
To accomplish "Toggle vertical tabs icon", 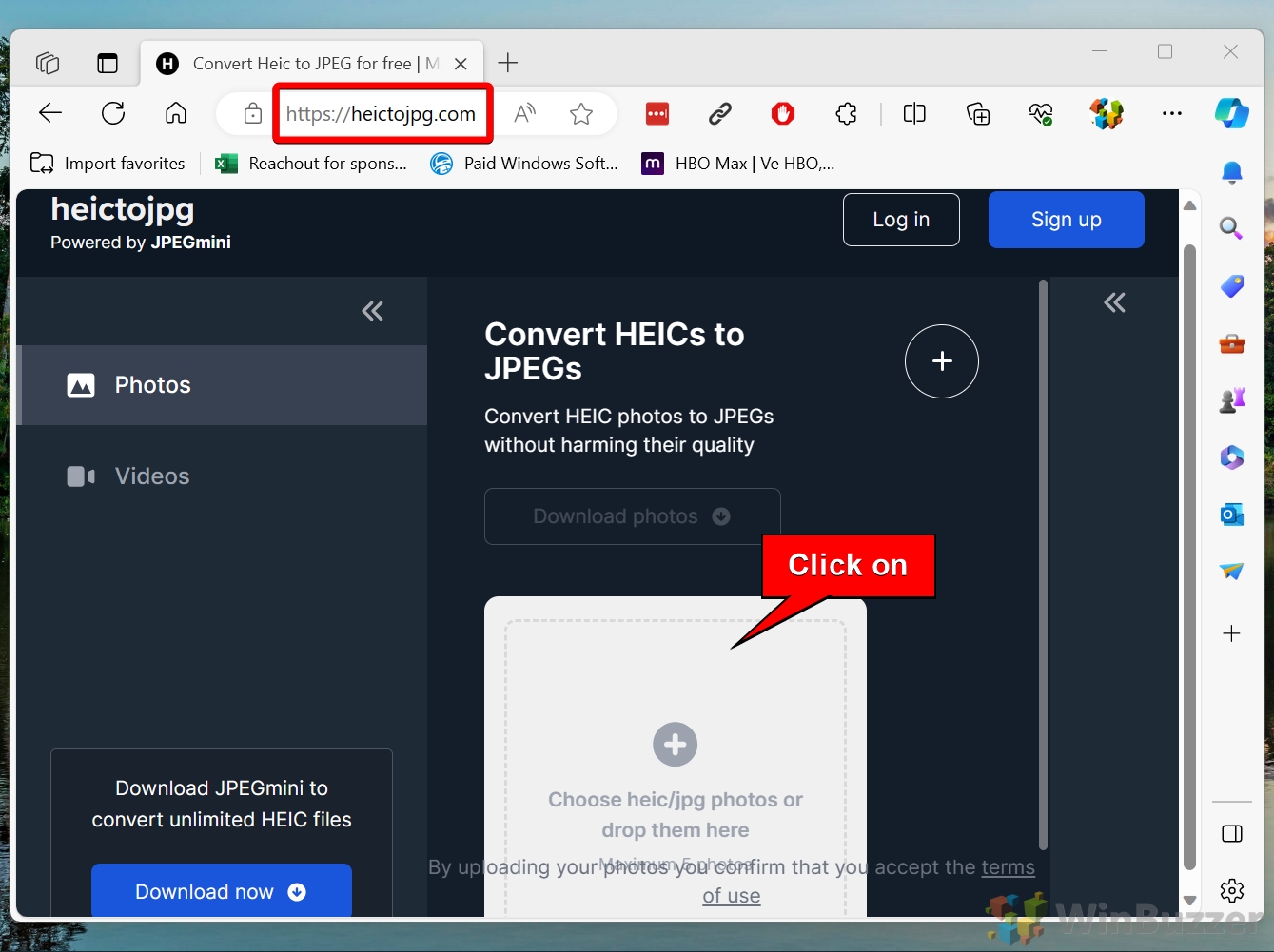I will 108,64.
